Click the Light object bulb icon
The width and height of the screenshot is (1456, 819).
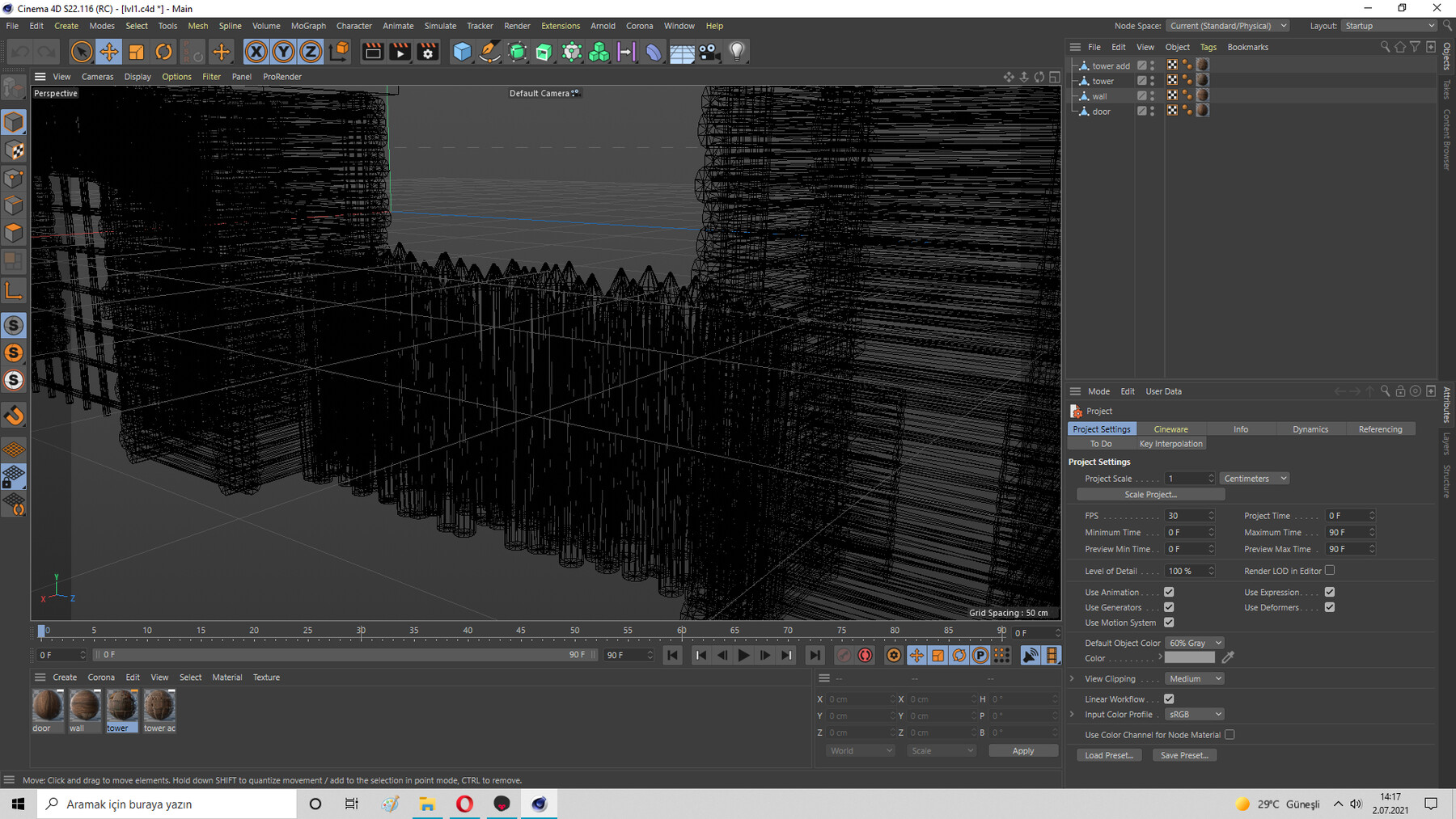coord(736,52)
